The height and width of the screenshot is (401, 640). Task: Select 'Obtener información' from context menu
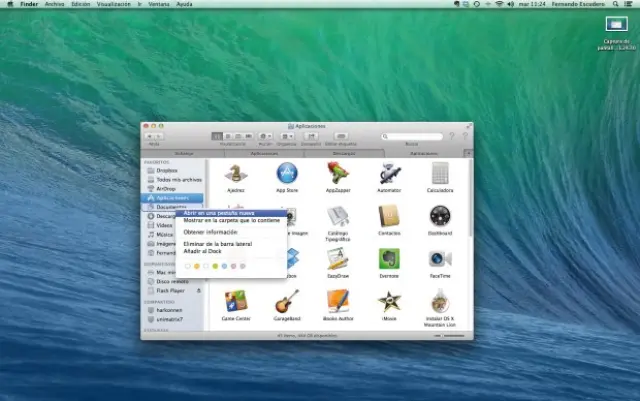209,232
